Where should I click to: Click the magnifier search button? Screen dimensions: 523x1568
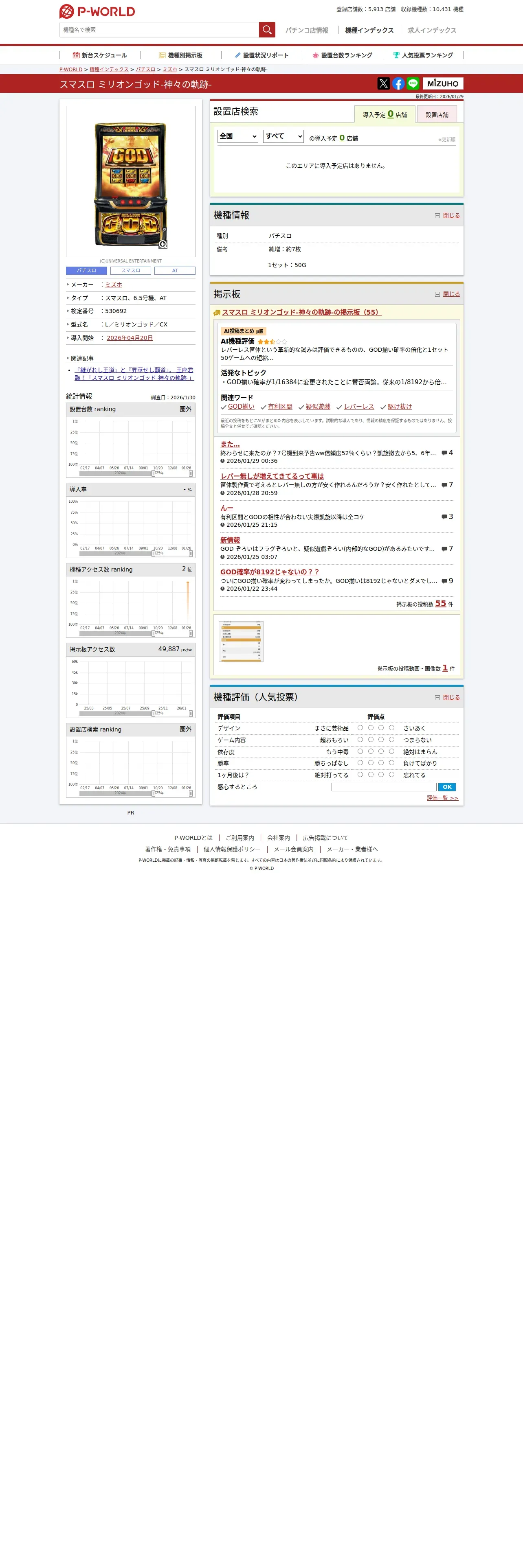click(267, 30)
